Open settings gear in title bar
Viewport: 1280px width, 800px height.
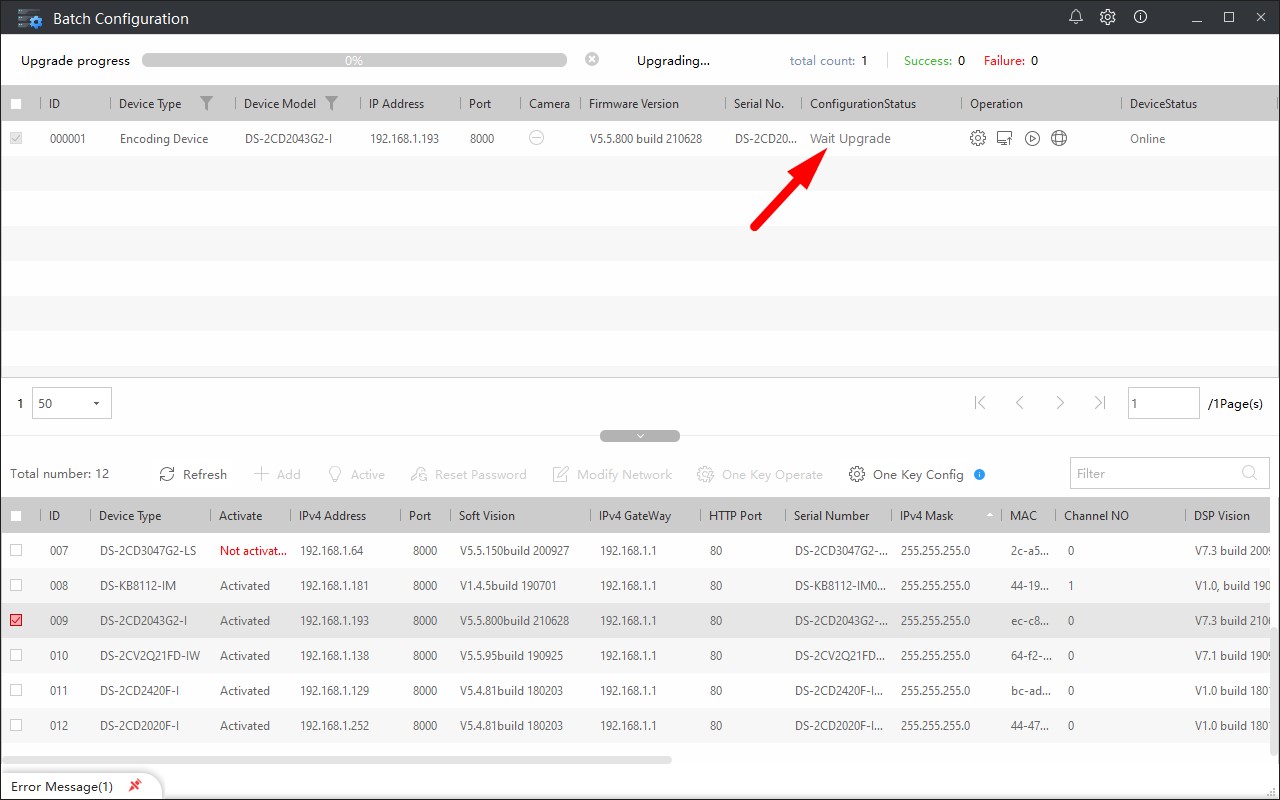click(1108, 17)
